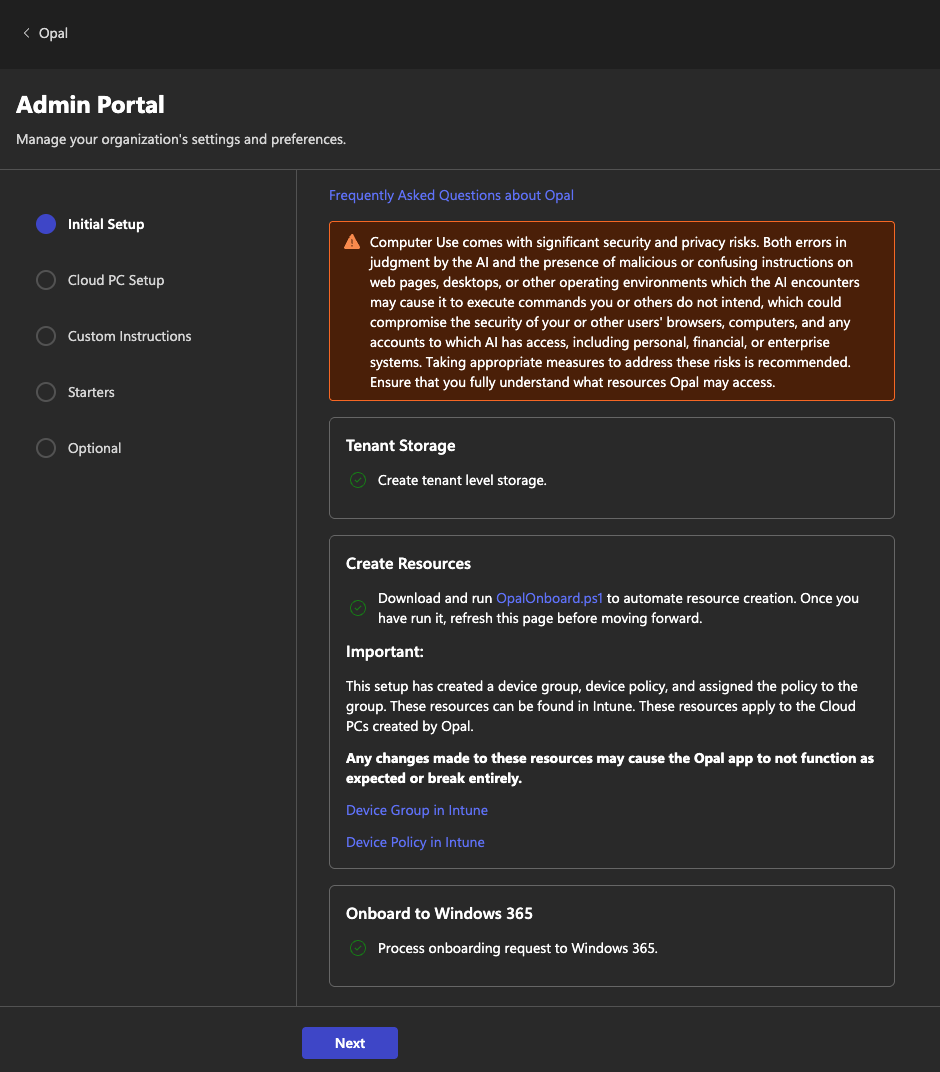Image resolution: width=940 pixels, height=1072 pixels.
Task: Click the back chevron beside Opal
Action: (x=26, y=33)
